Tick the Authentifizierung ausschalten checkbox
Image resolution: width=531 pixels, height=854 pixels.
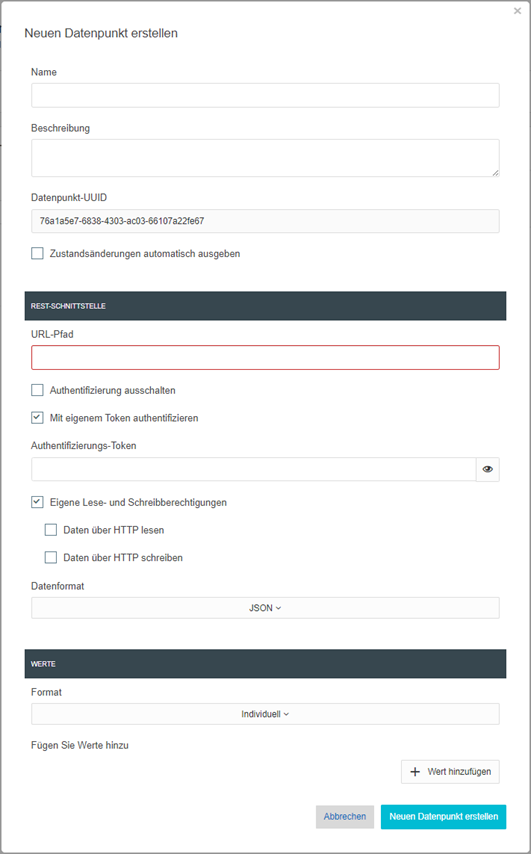(37, 390)
